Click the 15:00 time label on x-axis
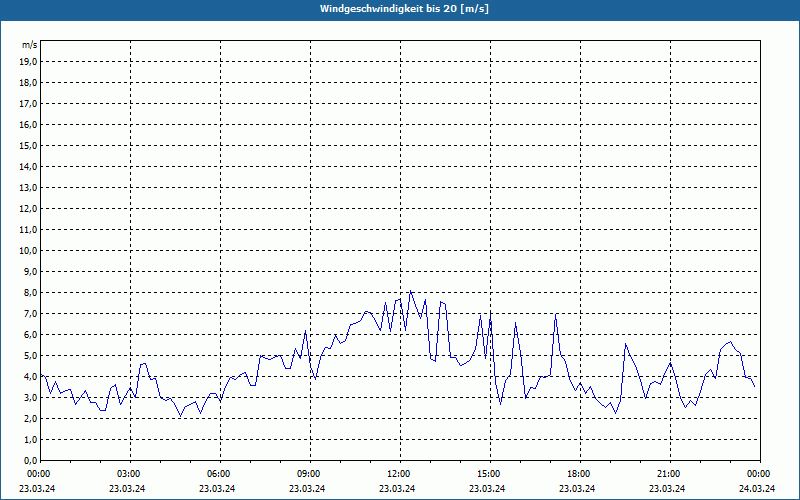Image resolution: width=800 pixels, height=500 pixels. click(x=490, y=474)
